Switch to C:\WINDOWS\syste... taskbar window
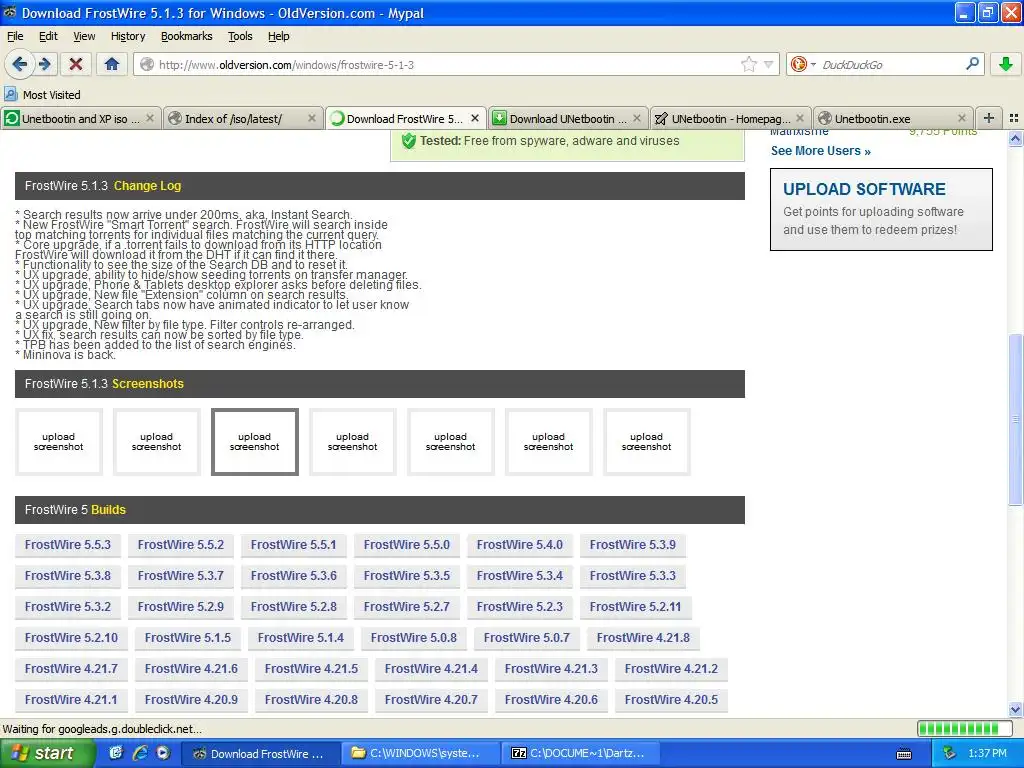The width and height of the screenshot is (1024, 768). pyautogui.click(x=421, y=754)
